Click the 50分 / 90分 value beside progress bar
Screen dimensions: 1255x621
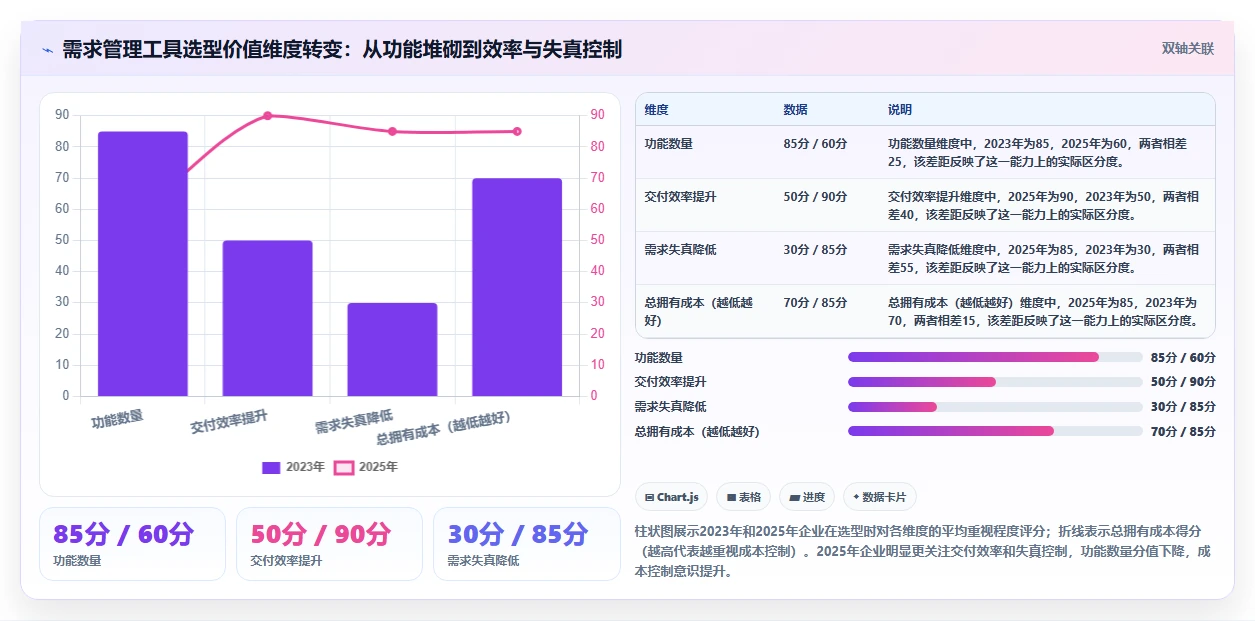(1183, 382)
